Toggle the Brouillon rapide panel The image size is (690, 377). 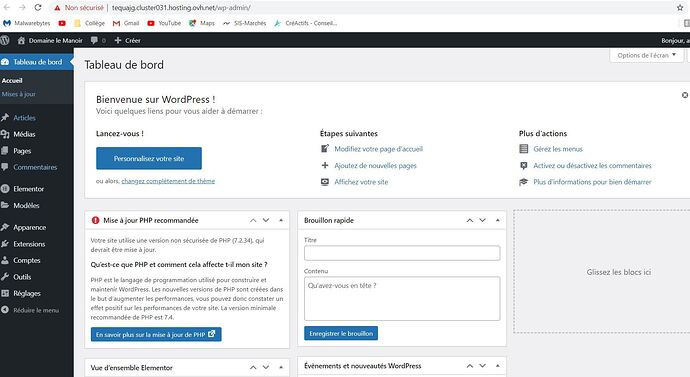[497, 220]
